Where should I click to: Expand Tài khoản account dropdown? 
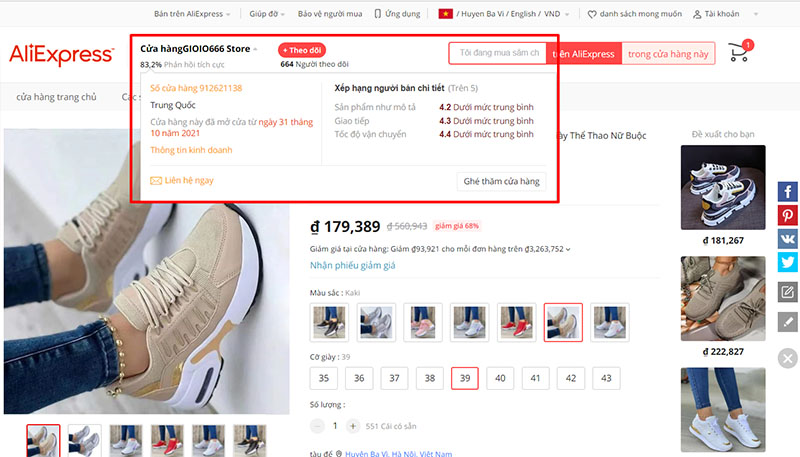[756, 14]
